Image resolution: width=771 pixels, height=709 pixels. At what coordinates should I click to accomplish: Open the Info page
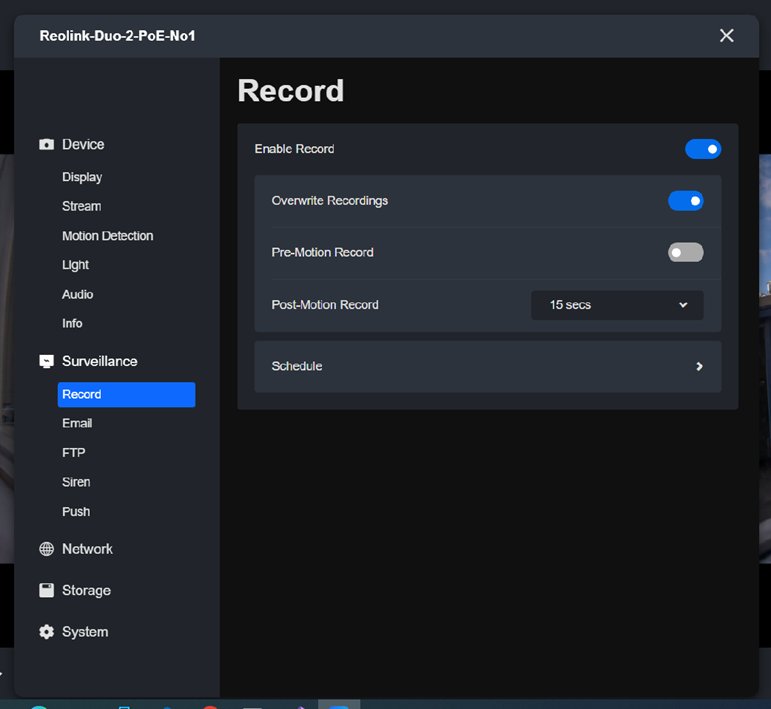point(72,323)
